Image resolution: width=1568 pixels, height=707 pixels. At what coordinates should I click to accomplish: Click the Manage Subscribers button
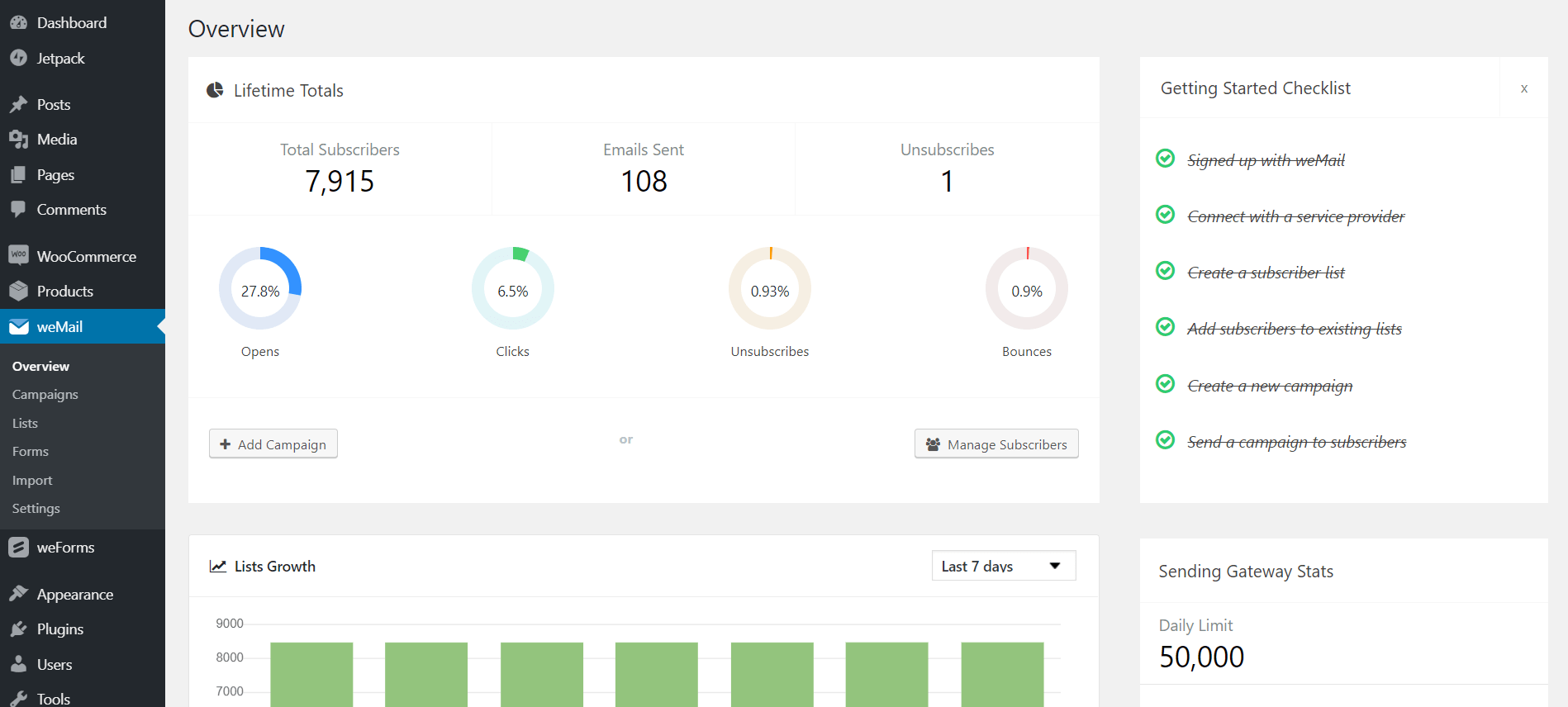pyautogui.click(x=996, y=444)
